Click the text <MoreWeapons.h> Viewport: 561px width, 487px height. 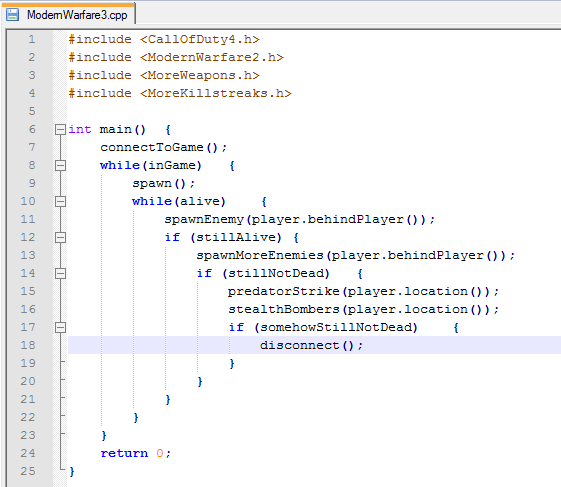[200, 75]
